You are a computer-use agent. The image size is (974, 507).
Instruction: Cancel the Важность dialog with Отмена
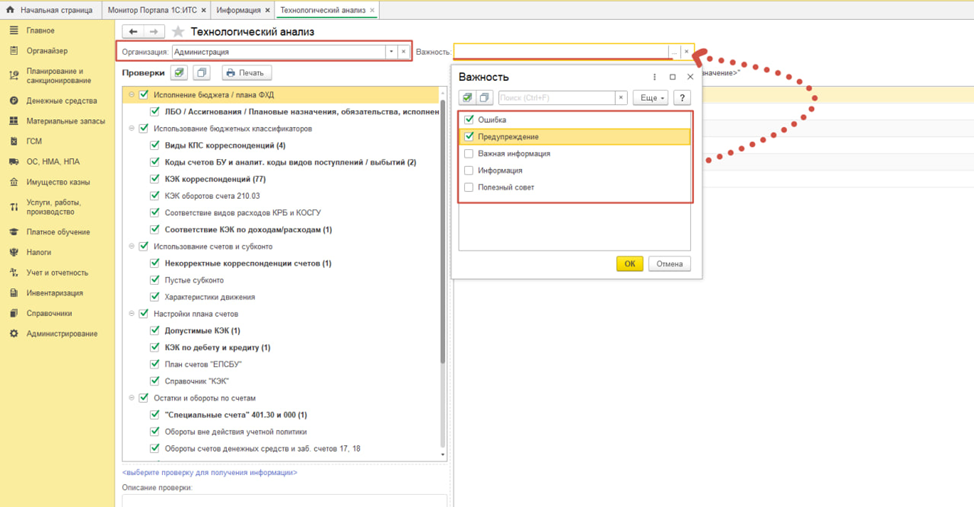670,263
